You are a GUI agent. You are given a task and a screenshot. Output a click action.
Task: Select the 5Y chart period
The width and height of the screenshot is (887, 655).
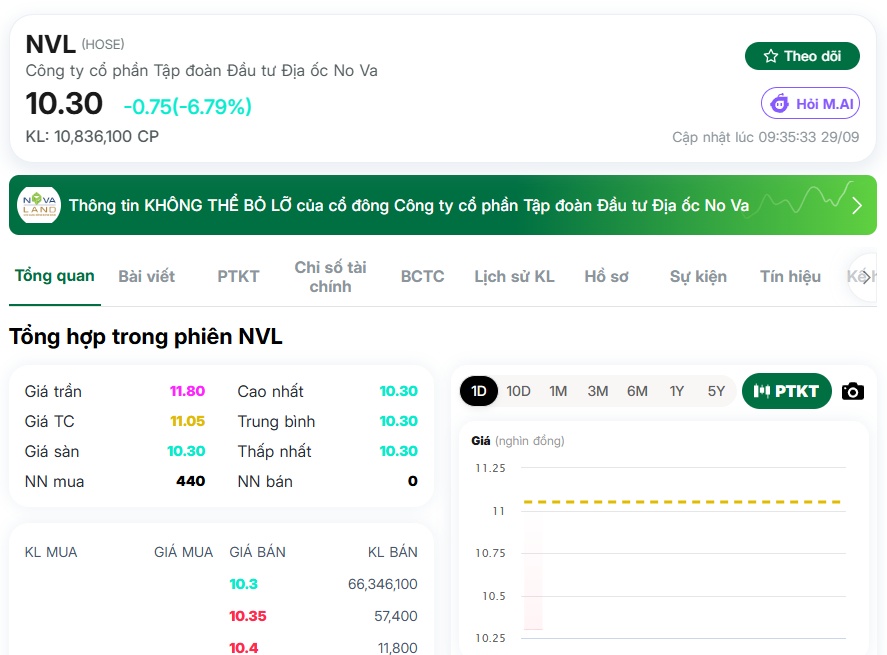pos(716,391)
